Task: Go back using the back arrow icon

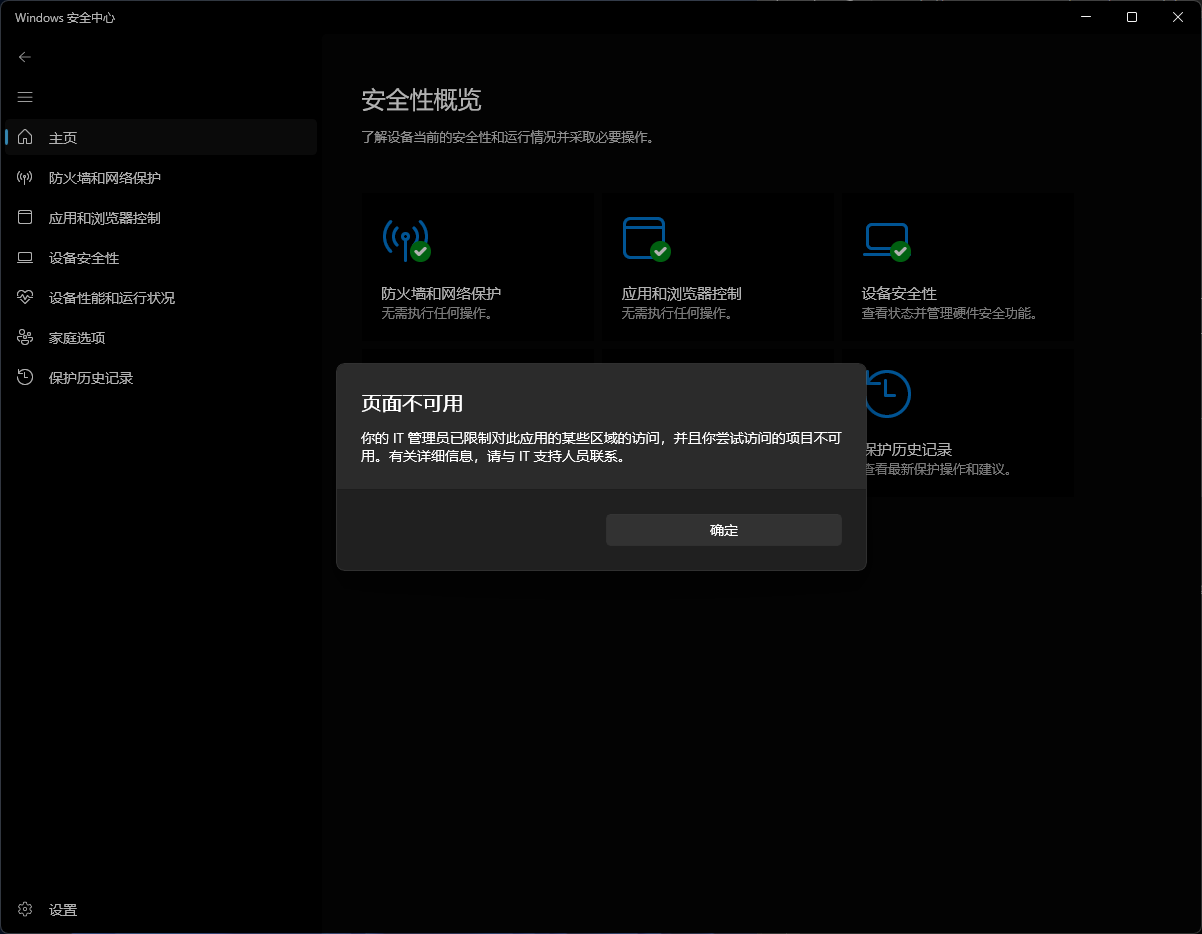Action: [25, 57]
